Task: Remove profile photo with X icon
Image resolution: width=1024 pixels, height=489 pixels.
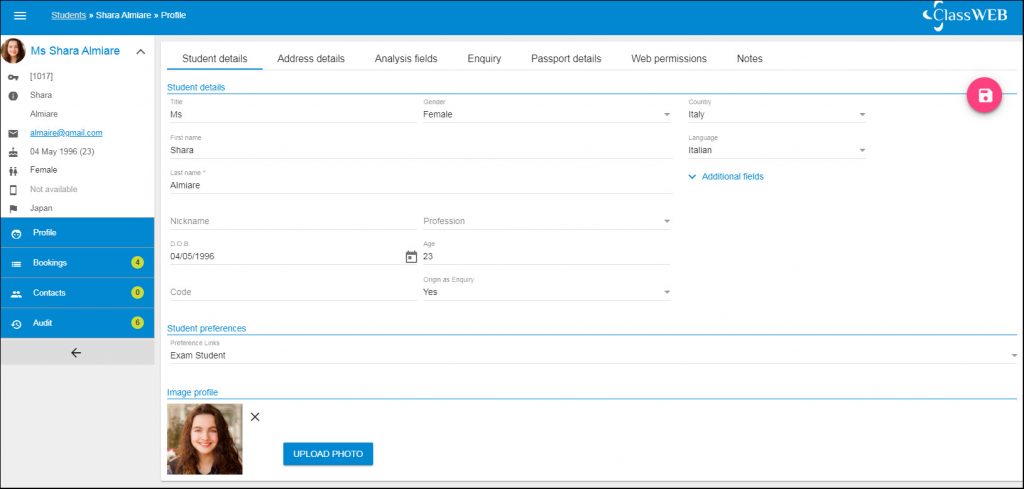Action: pos(255,417)
